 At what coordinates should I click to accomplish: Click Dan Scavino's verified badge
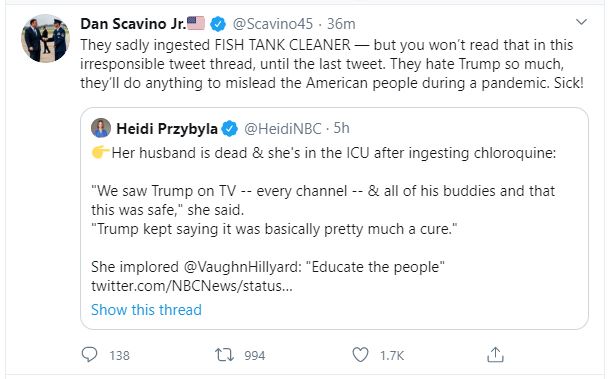click(218, 24)
